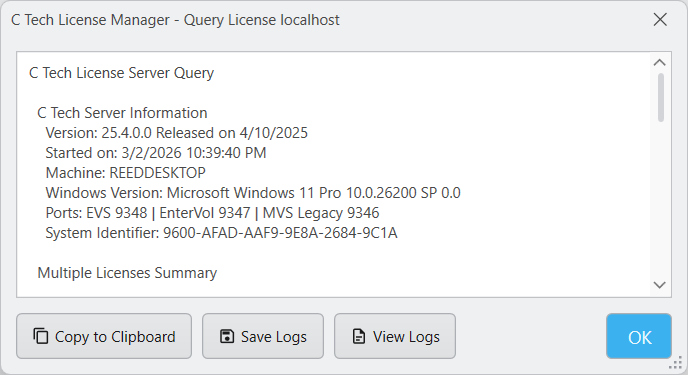Click the 'Version: 25.4.0.0 Released on 4/10/2025' line
The width and height of the screenshot is (688, 375).
tap(177, 133)
